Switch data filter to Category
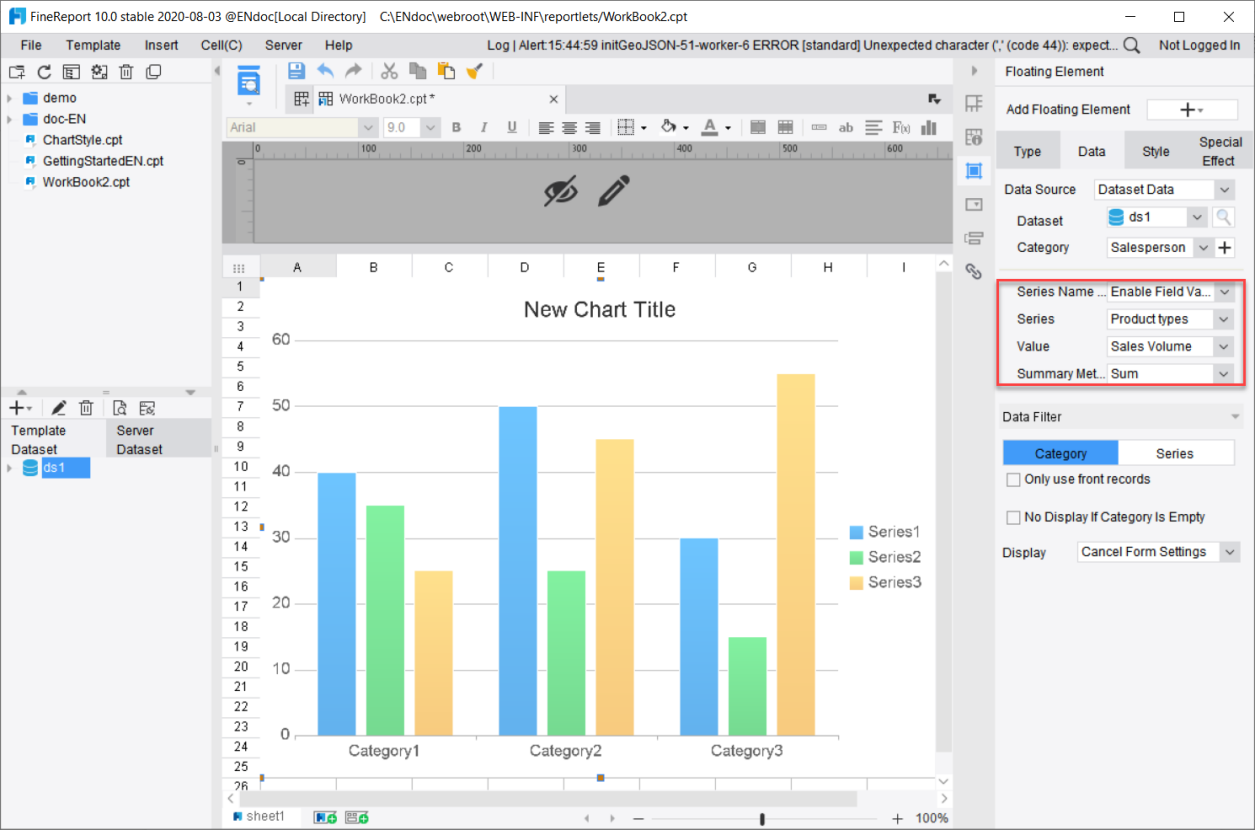This screenshot has height=830, width=1255. pos(1060,453)
